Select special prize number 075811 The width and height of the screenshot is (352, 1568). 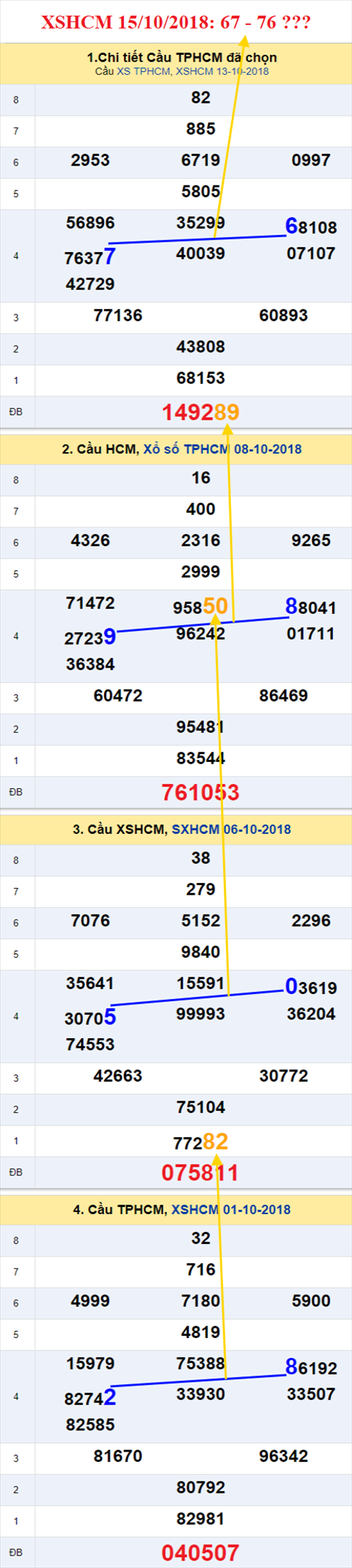(x=200, y=1173)
